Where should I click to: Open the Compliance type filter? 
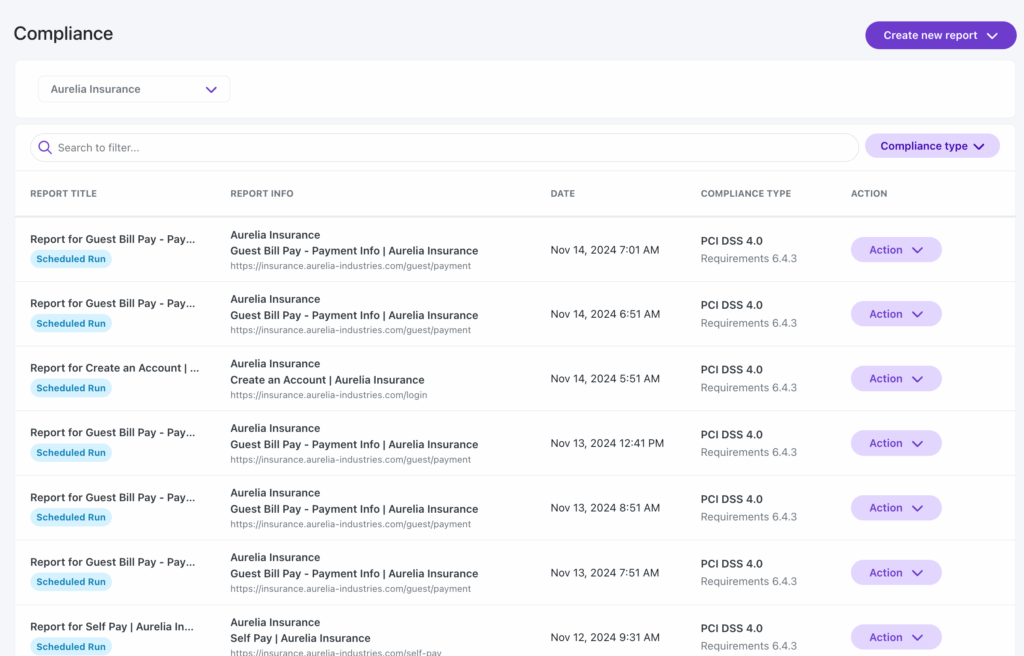click(x=932, y=146)
